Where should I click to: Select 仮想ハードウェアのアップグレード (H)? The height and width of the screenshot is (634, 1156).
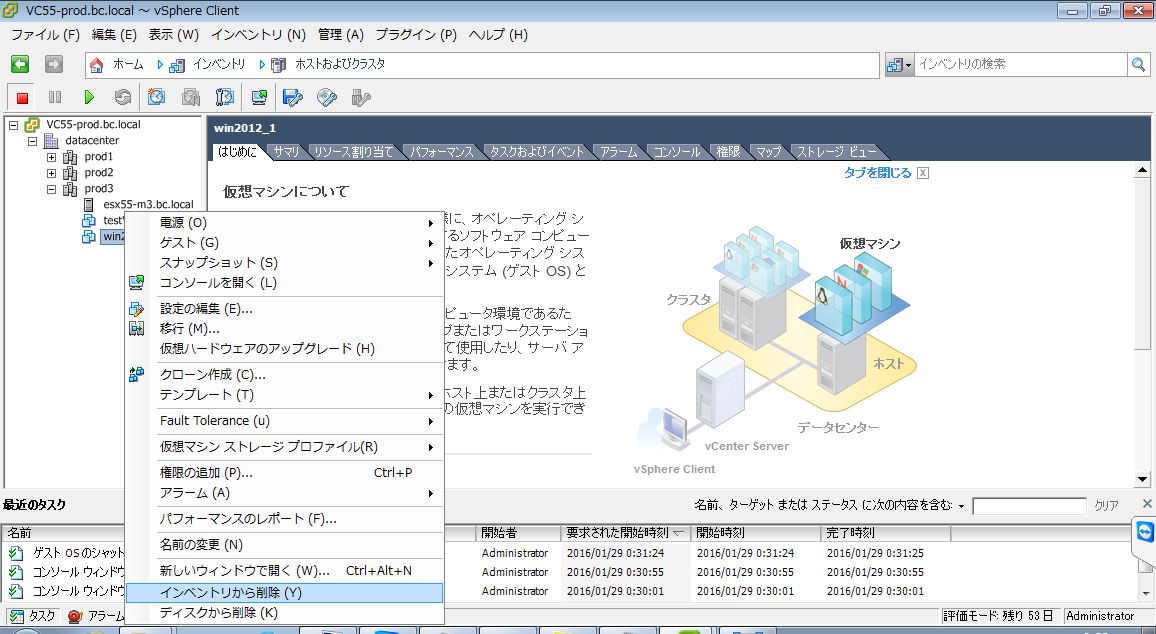285,349
